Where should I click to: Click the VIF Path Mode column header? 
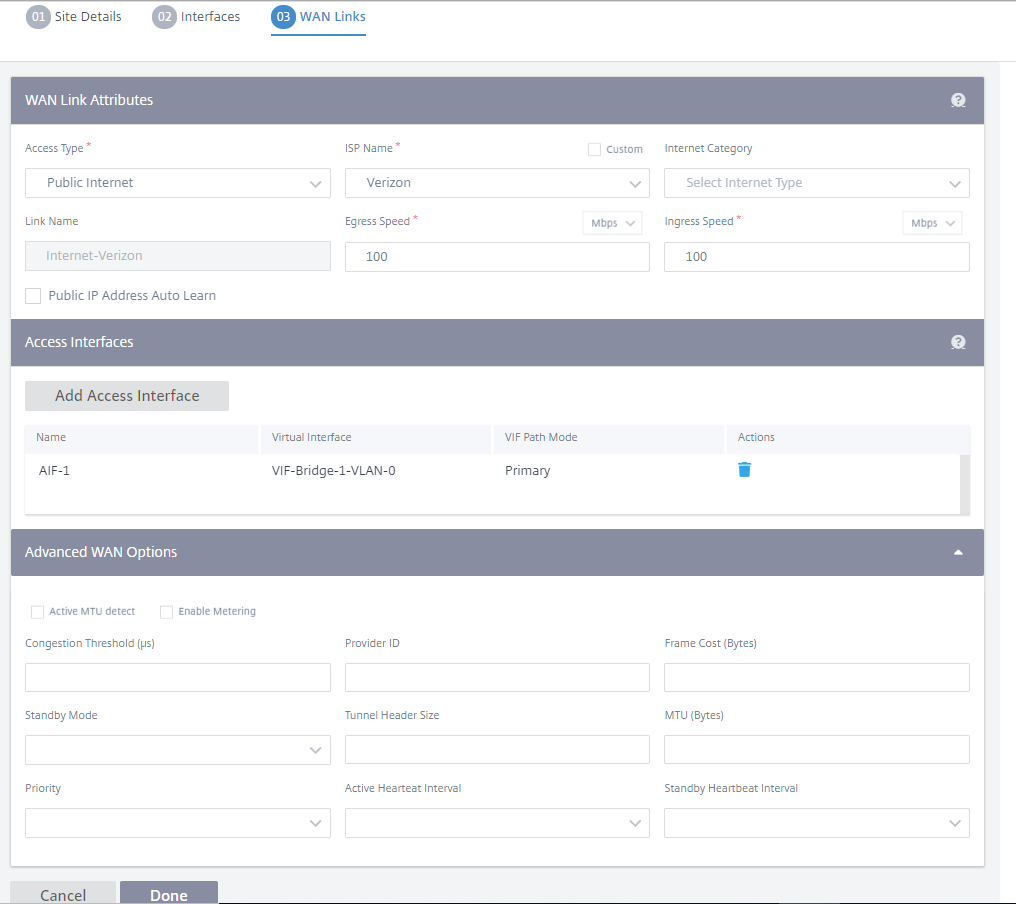click(x=609, y=438)
